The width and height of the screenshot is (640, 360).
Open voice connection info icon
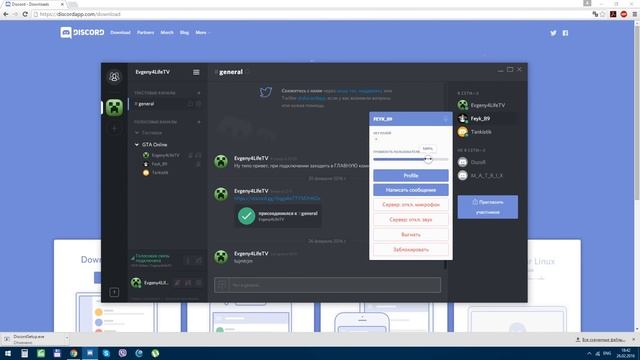(x=188, y=260)
